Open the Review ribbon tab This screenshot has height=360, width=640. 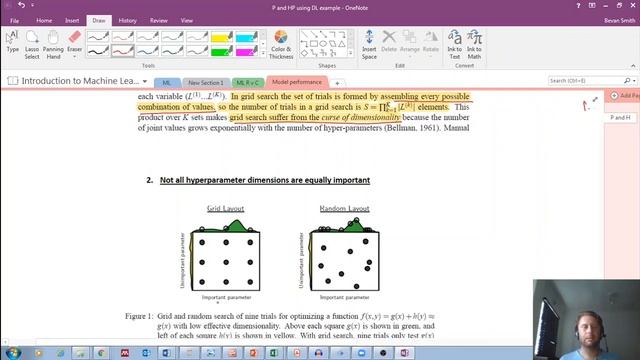pos(159,20)
